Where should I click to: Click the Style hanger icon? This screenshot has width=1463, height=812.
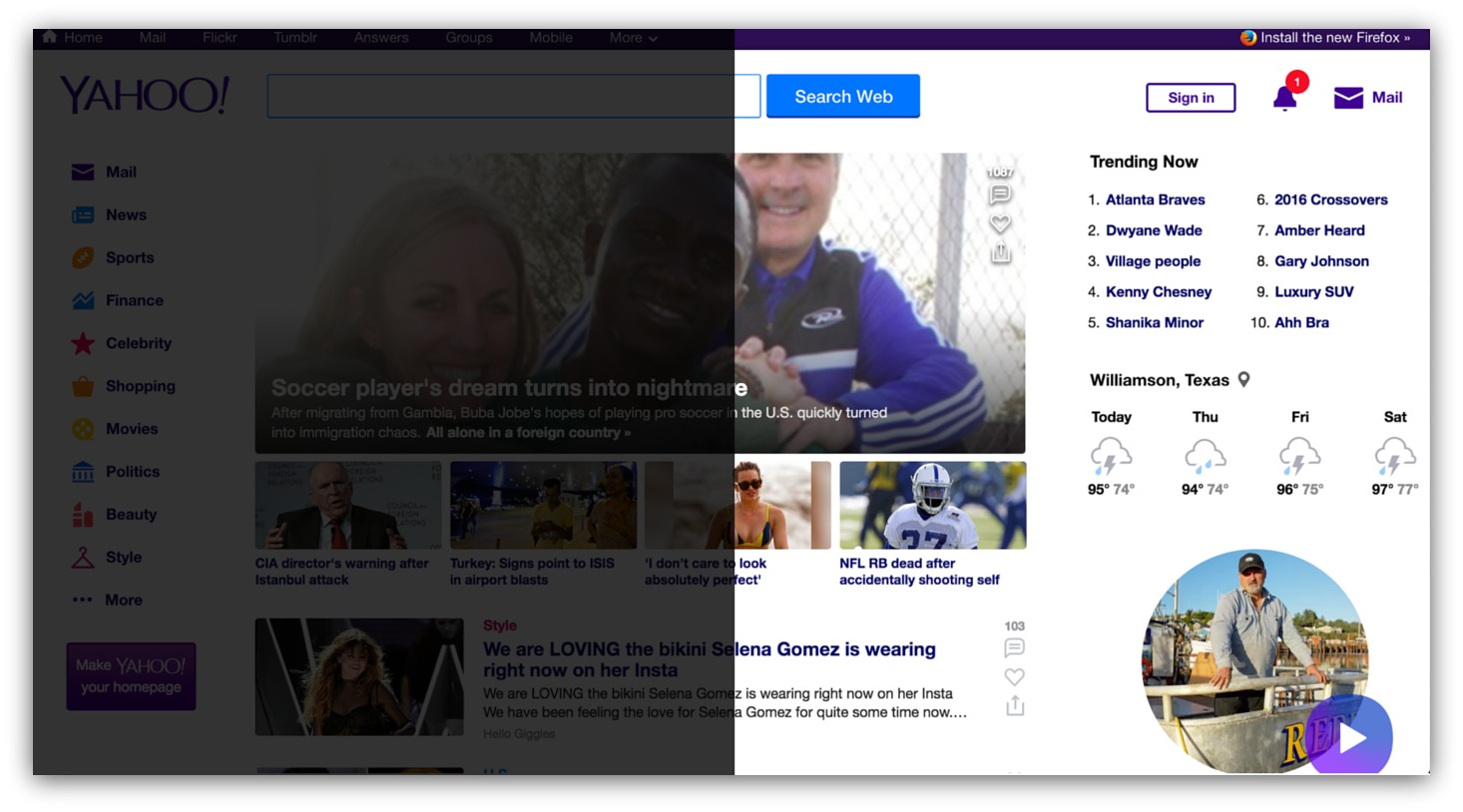[x=83, y=558]
